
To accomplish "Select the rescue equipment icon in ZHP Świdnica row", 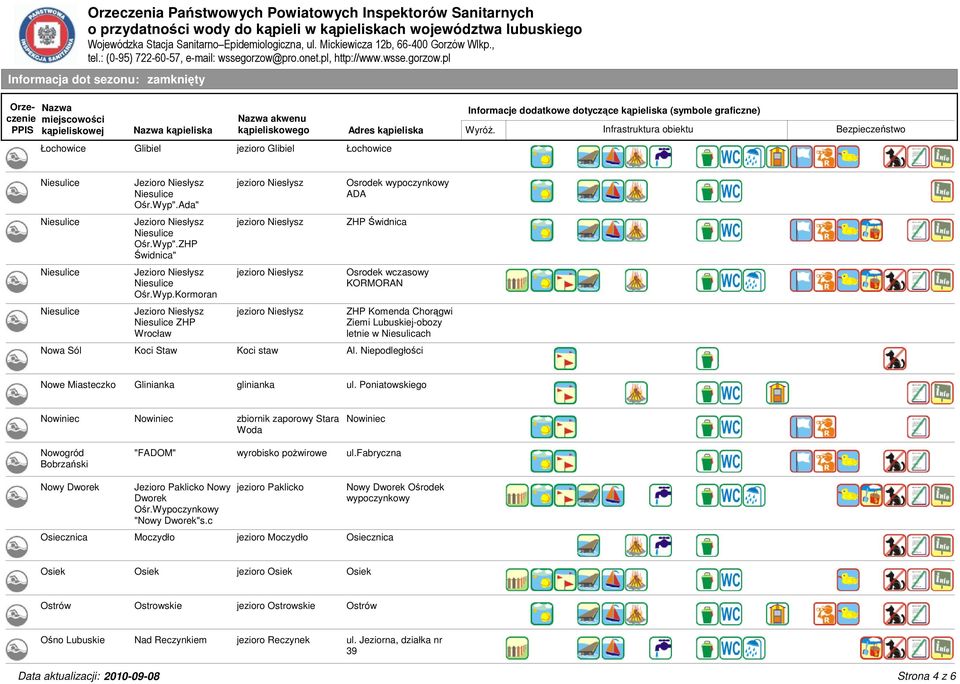I will click(871, 230).
